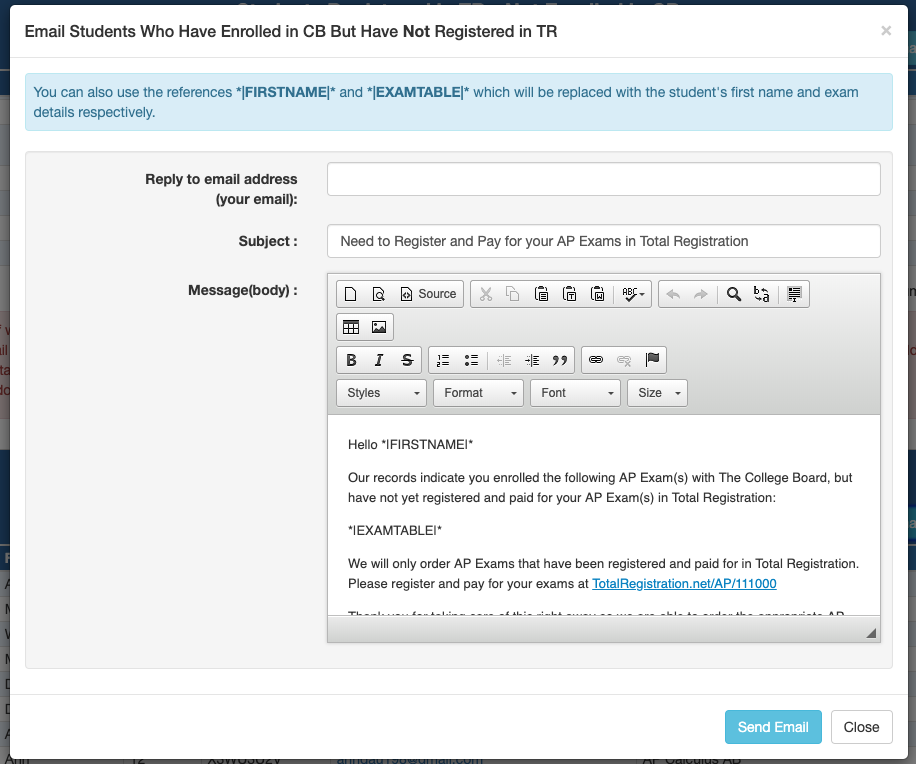Open the Font dropdown
916x764 pixels.
click(x=575, y=393)
